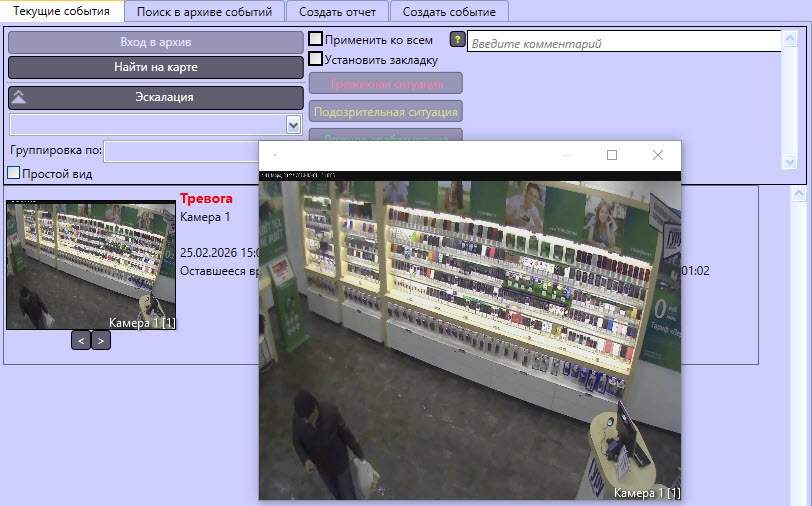
Task: Maximize the camera video popup window
Action: [x=612, y=155]
